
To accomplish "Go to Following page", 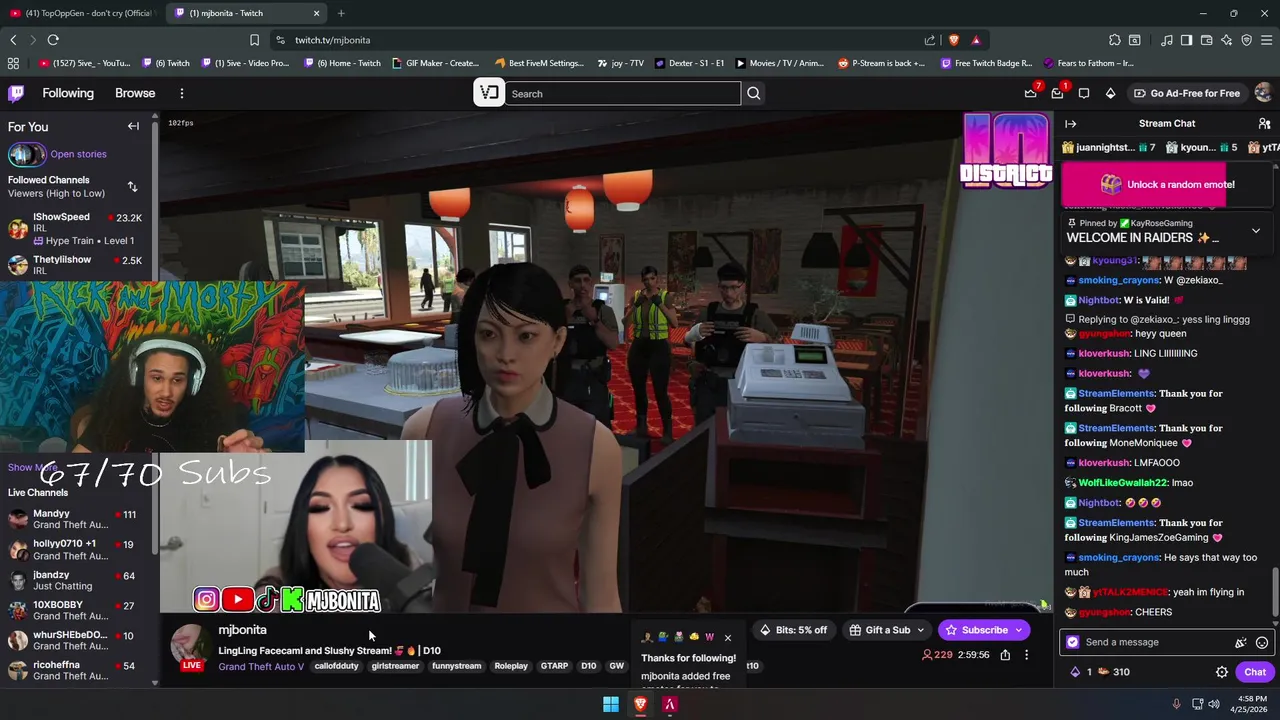I will (68, 93).
